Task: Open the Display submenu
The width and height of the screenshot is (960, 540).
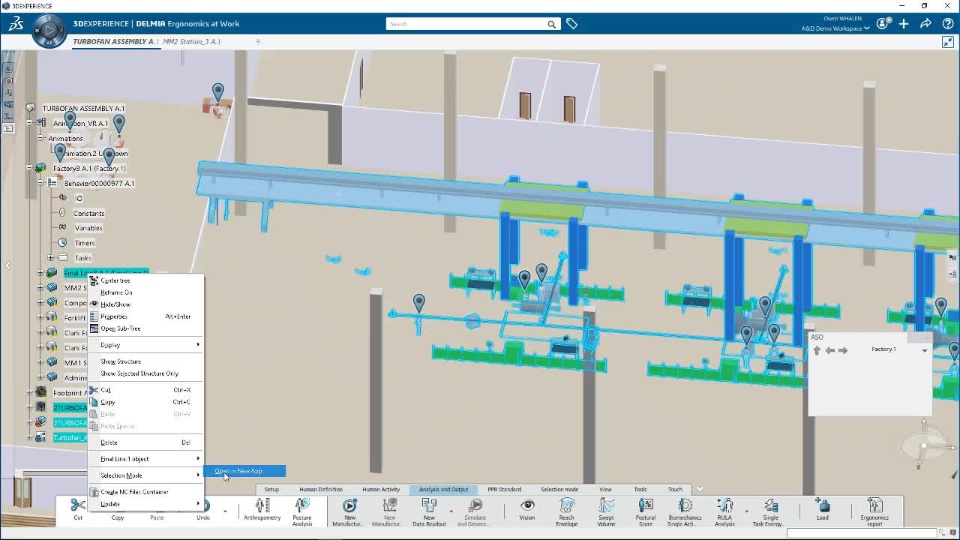Action: tap(146, 345)
